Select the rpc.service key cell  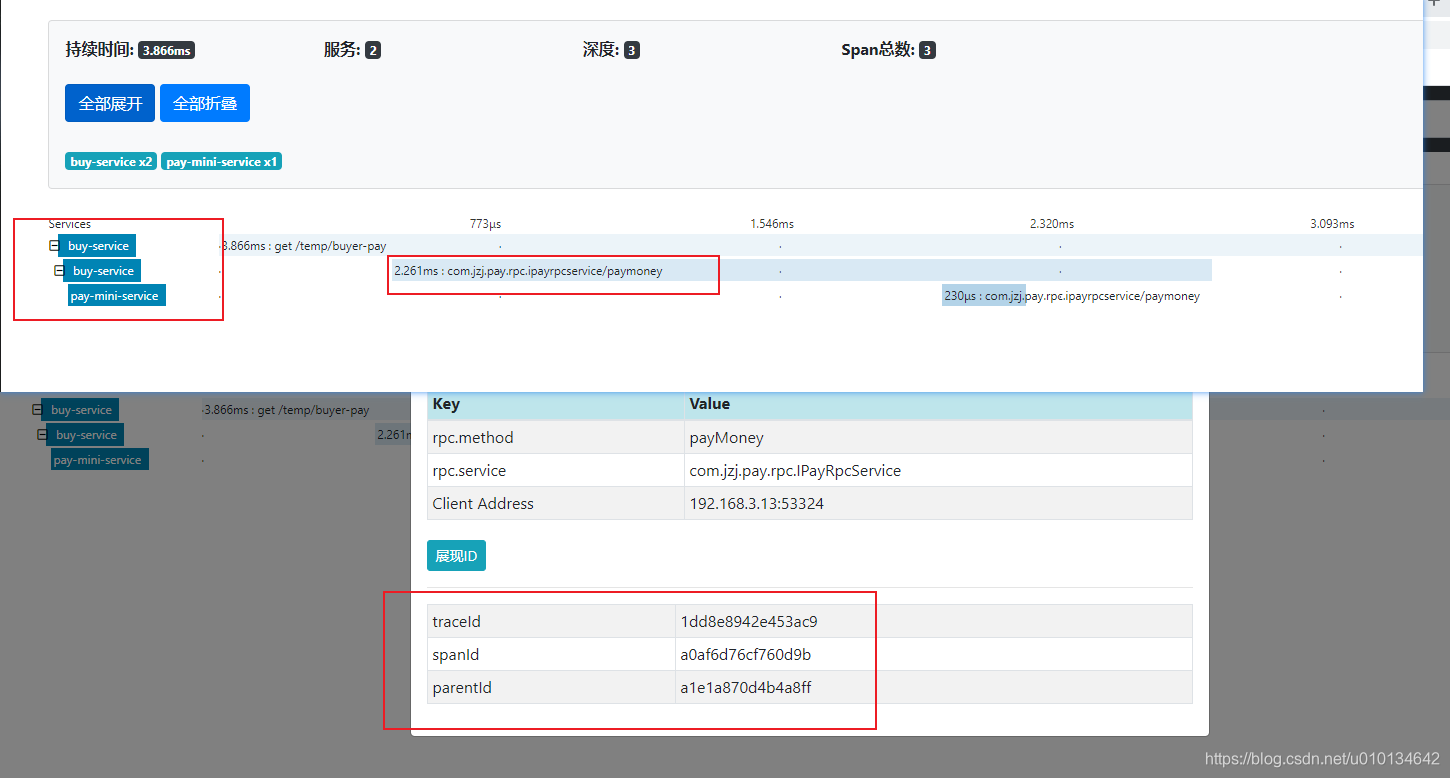[556, 470]
